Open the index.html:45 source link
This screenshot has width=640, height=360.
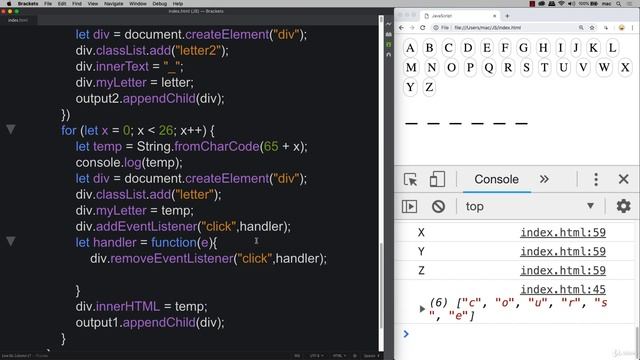[x=563, y=289]
